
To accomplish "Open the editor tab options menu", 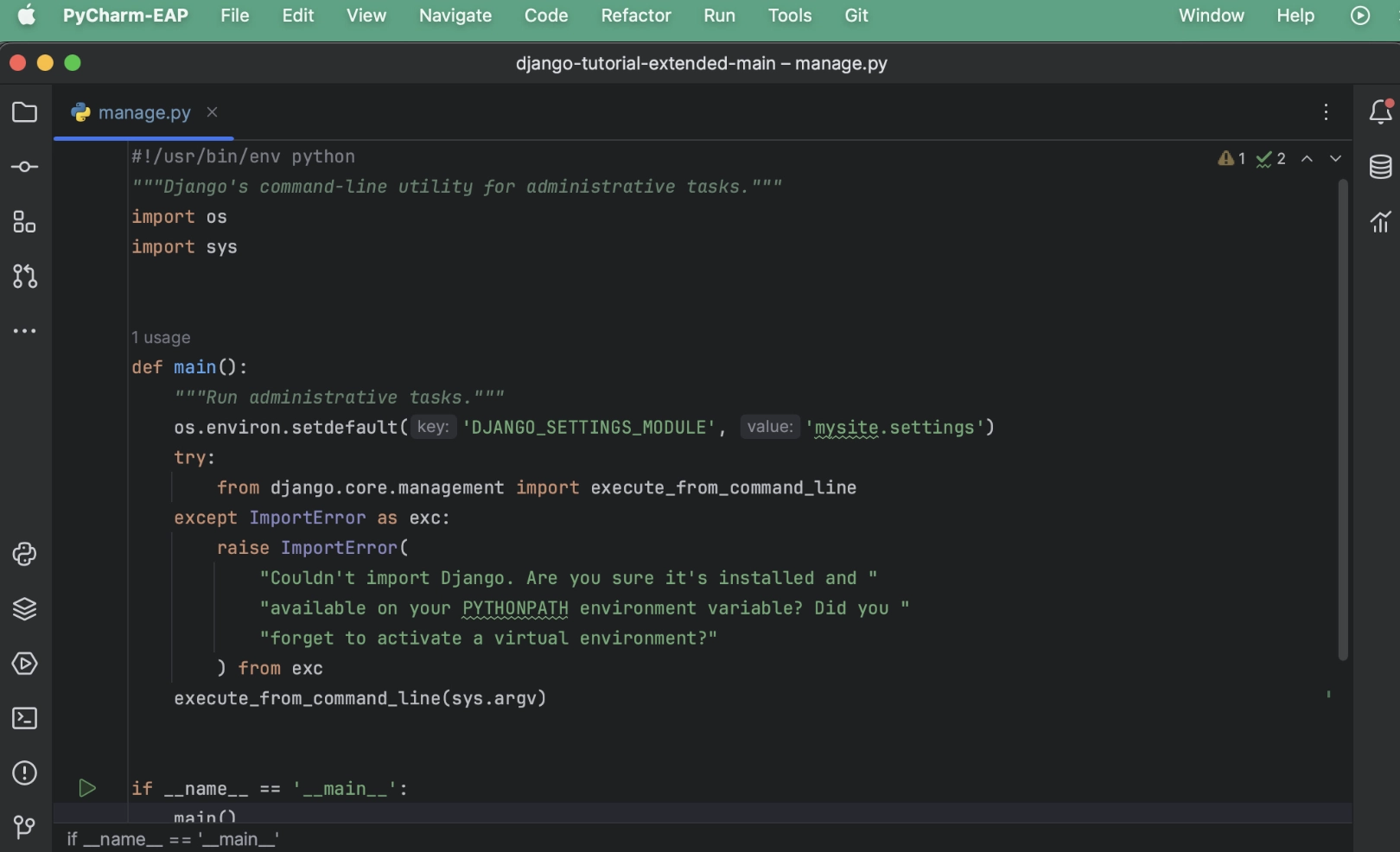I will tap(1326, 112).
